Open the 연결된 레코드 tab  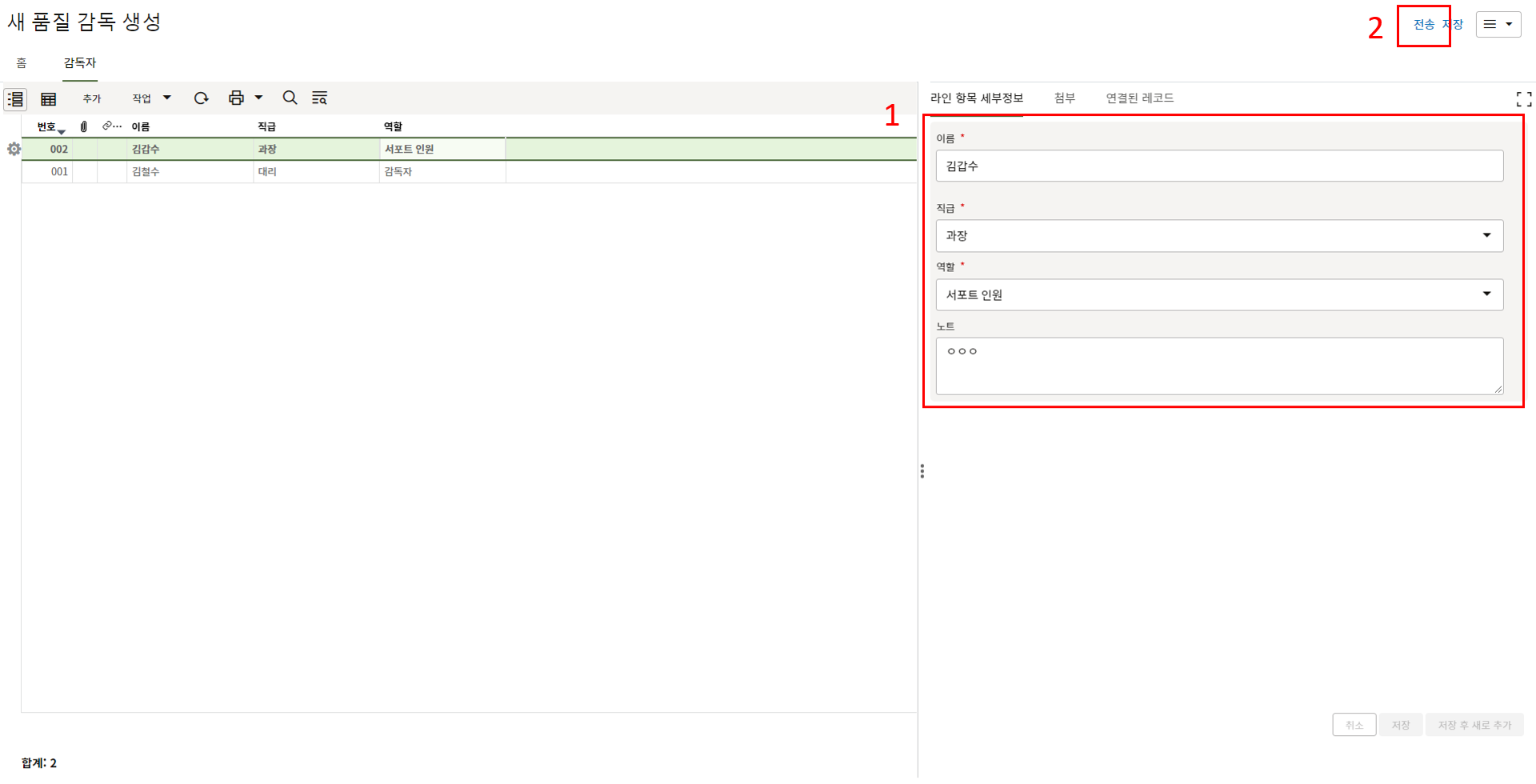tap(1139, 98)
